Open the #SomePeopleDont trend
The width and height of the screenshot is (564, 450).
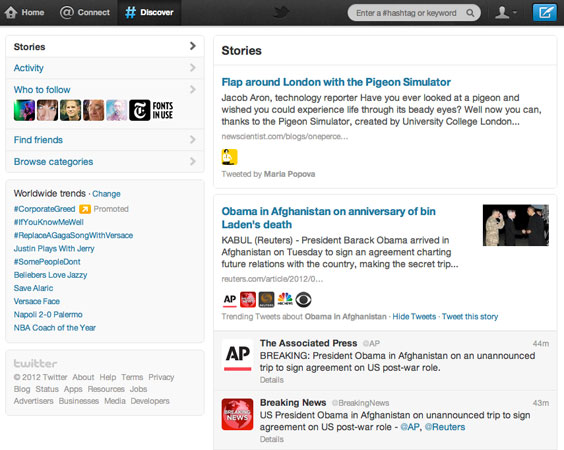pyautogui.click(x=47, y=262)
